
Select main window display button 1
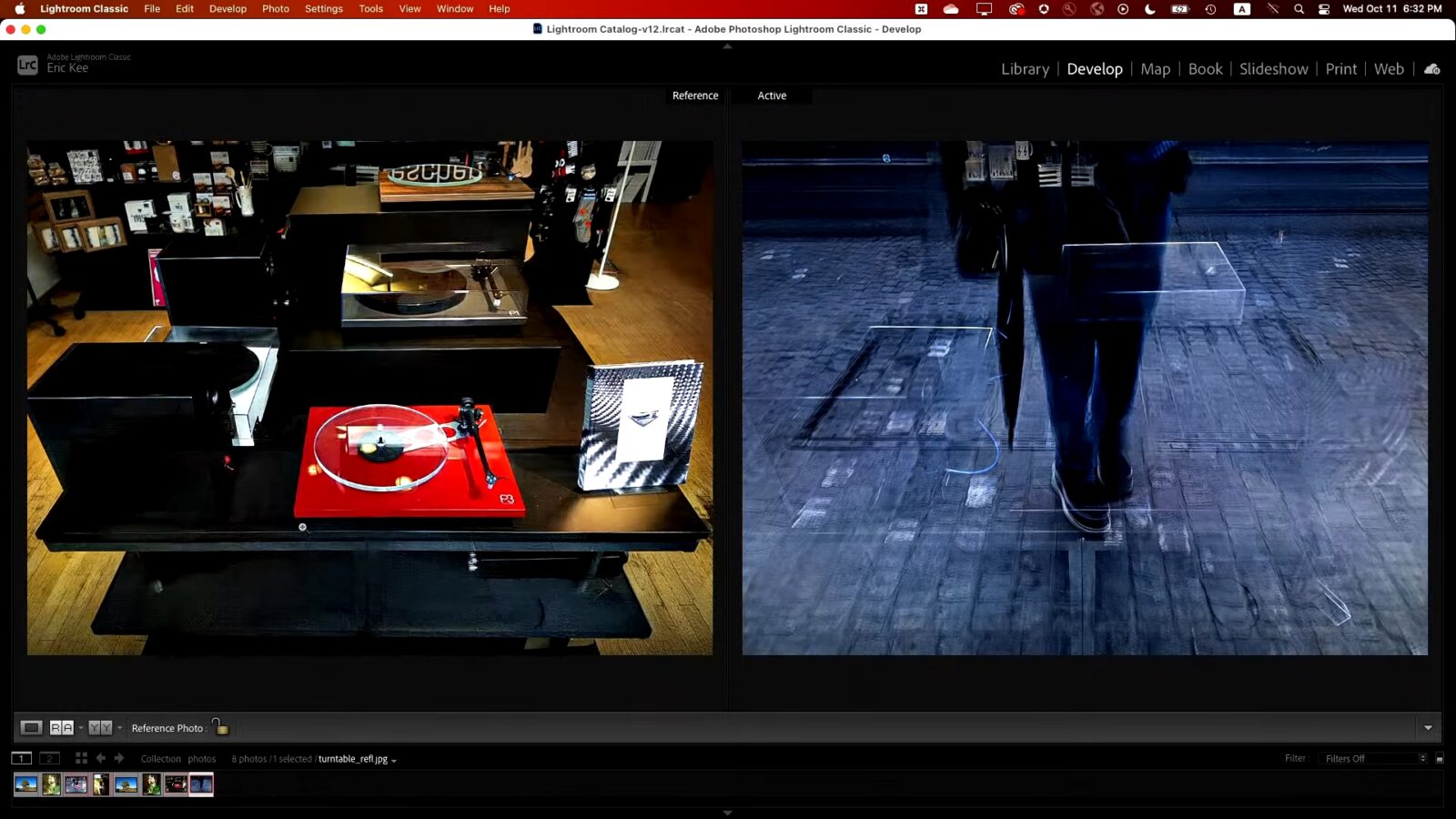click(21, 758)
